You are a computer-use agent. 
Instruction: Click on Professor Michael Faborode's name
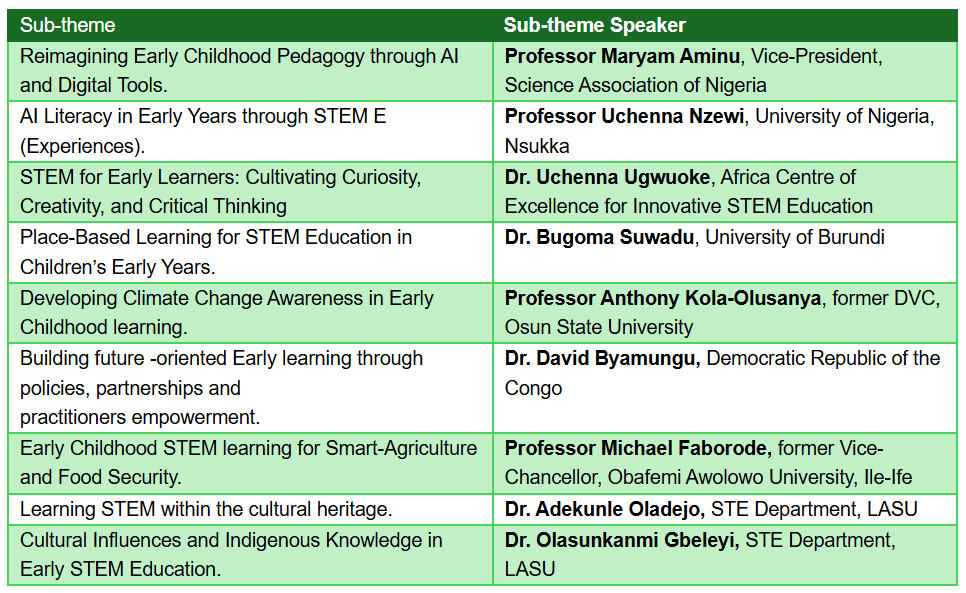pyautogui.click(x=636, y=449)
